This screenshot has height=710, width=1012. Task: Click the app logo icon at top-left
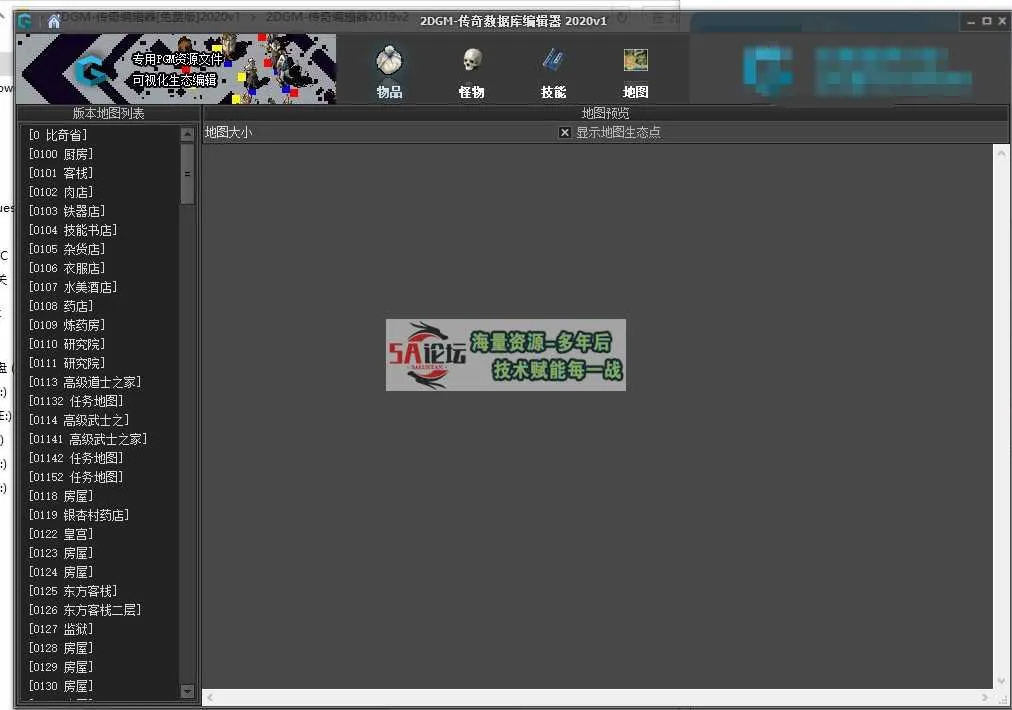(25, 21)
